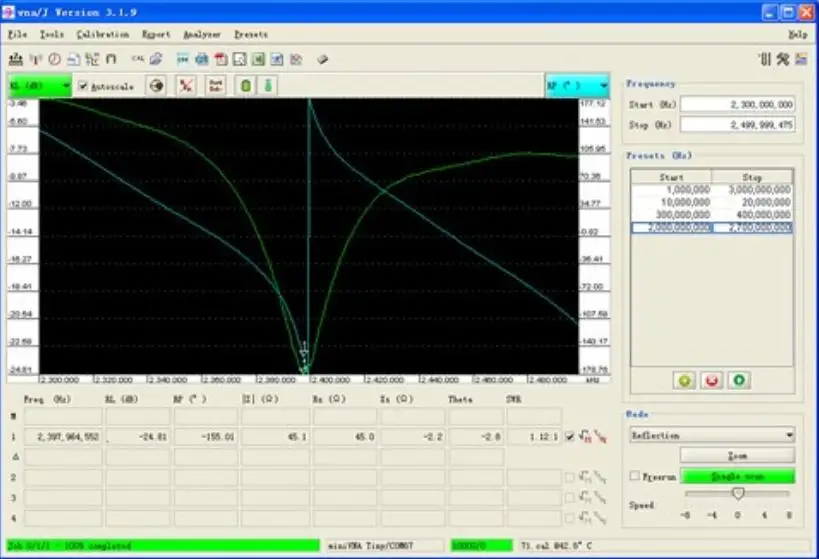The width and height of the screenshot is (819, 559).
Task: Click the red delete-preset button under Presets
Action: [711, 380]
